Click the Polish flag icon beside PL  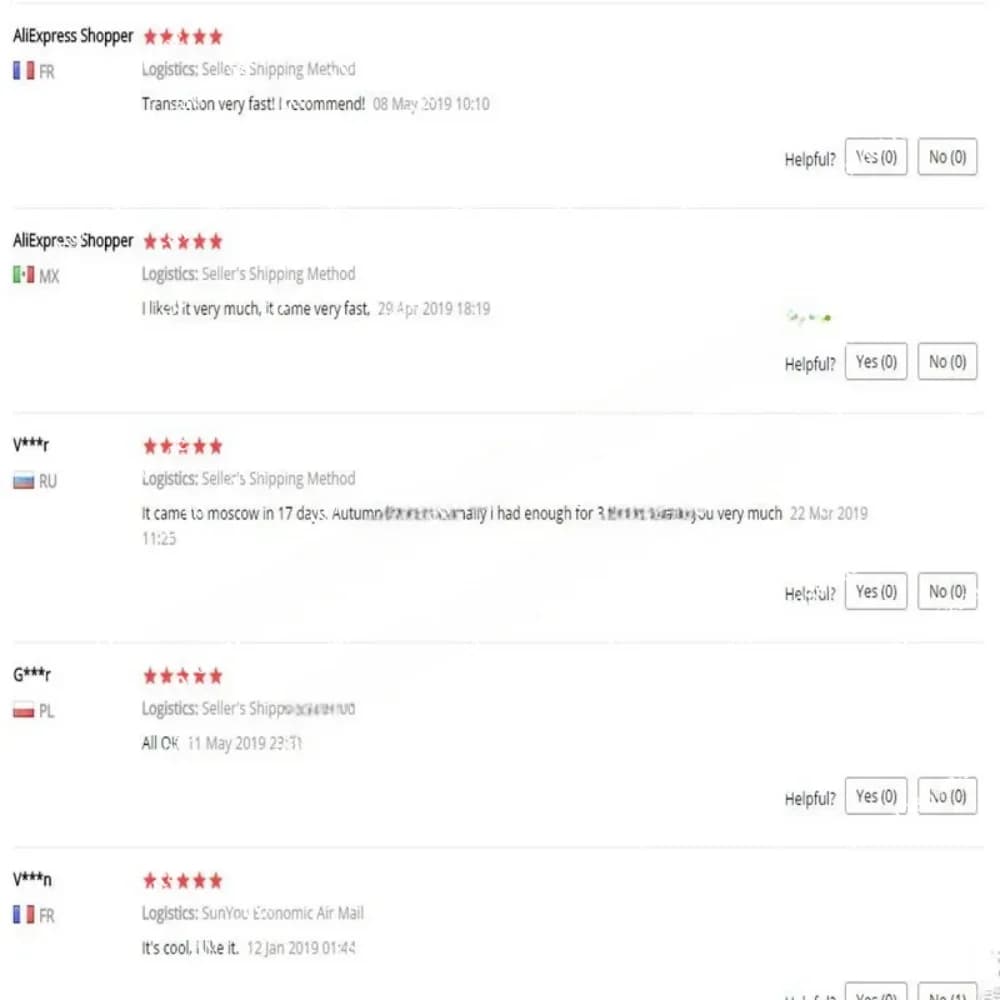pyautogui.click(x=24, y=710)
